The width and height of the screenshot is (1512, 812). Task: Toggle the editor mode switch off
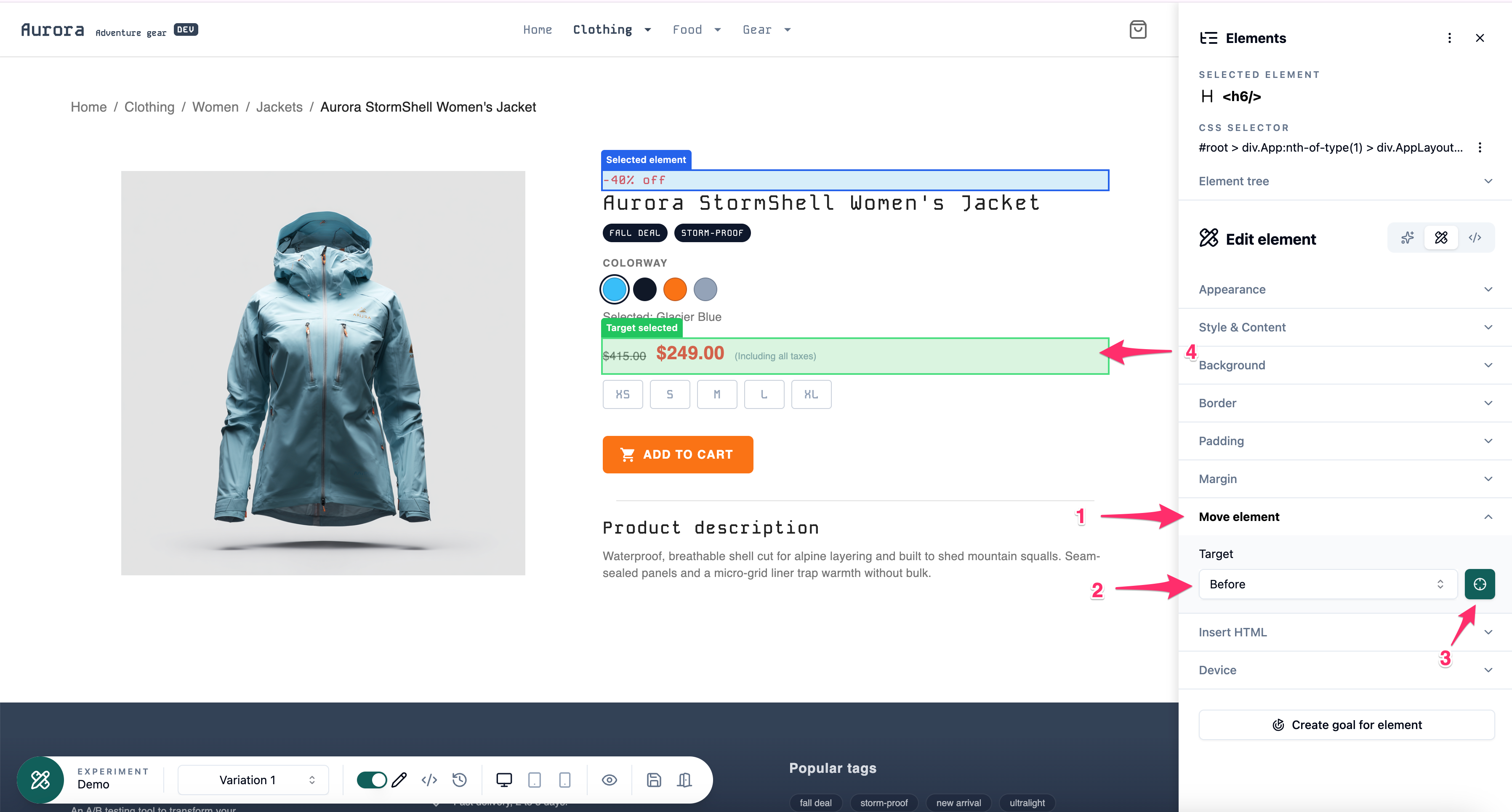coord(372,780)
